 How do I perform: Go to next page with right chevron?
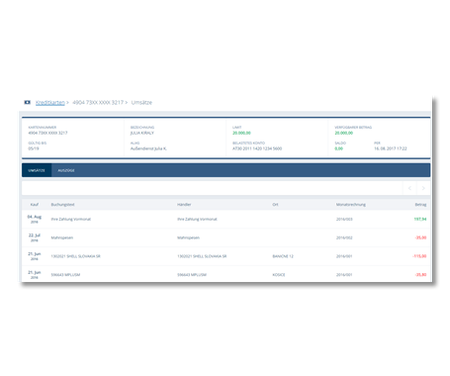423,188
